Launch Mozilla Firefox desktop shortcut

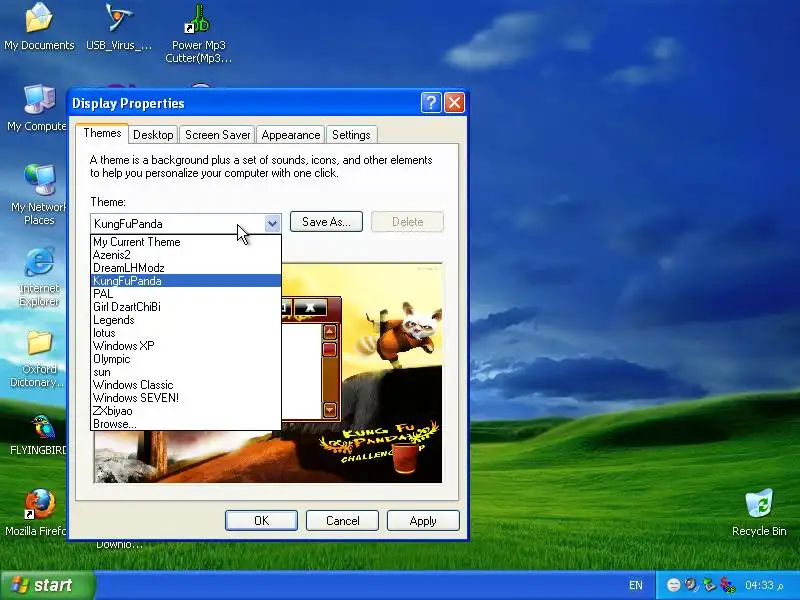(x=37, y=513)
